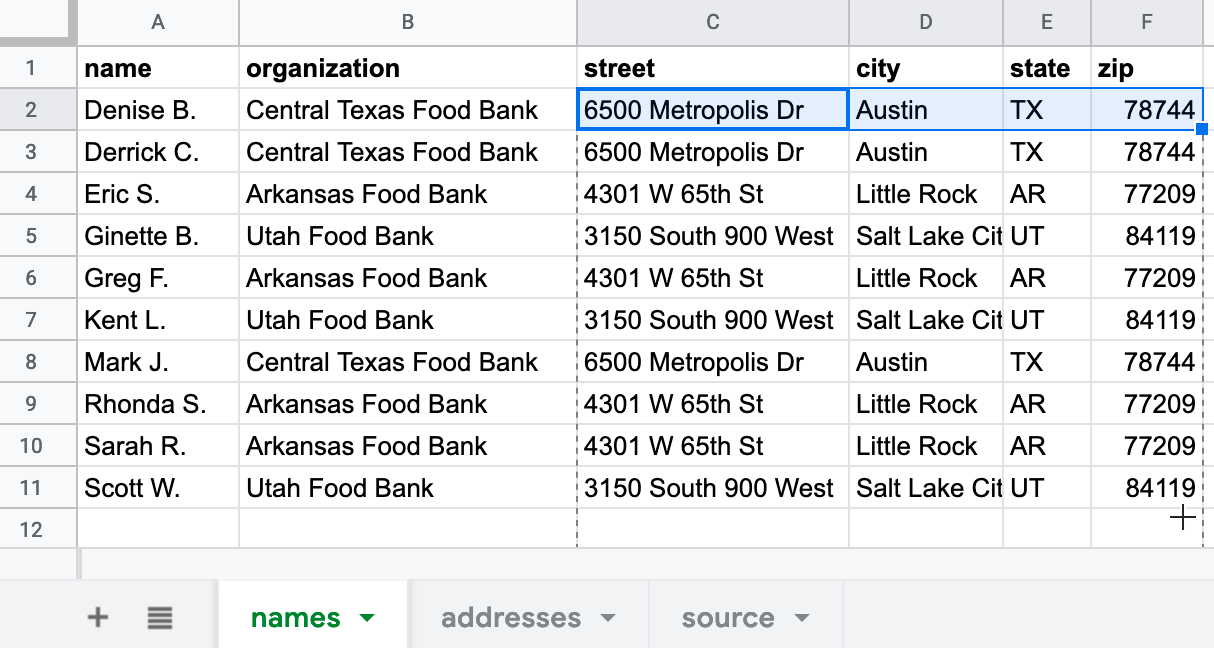Switch to the source sheet tab

click(x=728, y=617)
